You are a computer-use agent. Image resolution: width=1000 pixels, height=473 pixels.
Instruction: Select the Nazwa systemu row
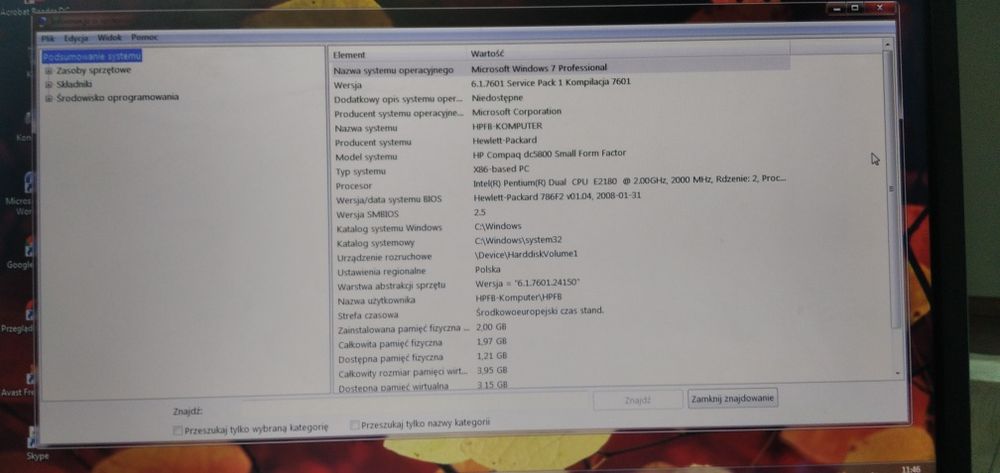[x=561, y=127]
